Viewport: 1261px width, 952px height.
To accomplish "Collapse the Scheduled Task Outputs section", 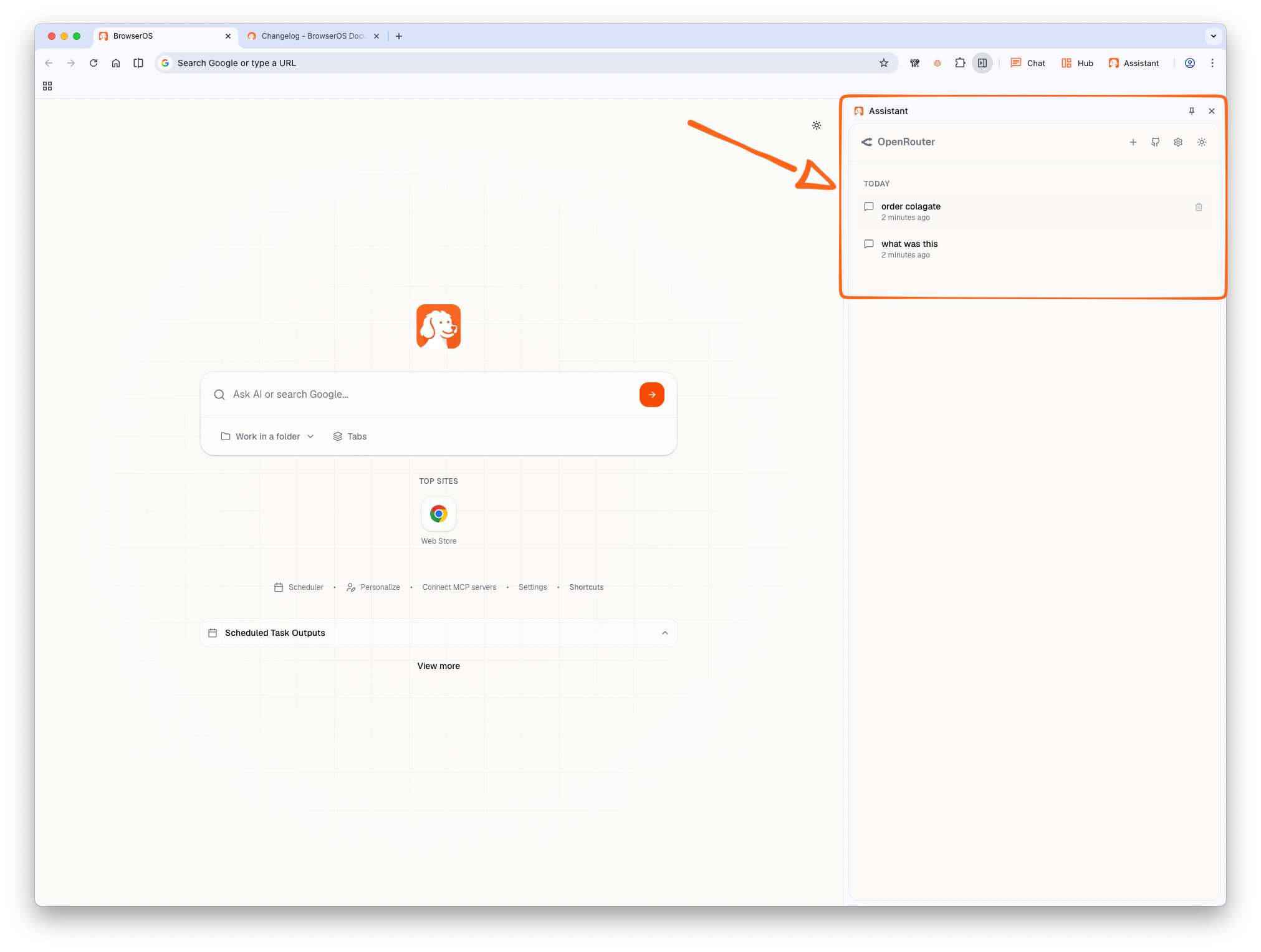I will point(664,633).
